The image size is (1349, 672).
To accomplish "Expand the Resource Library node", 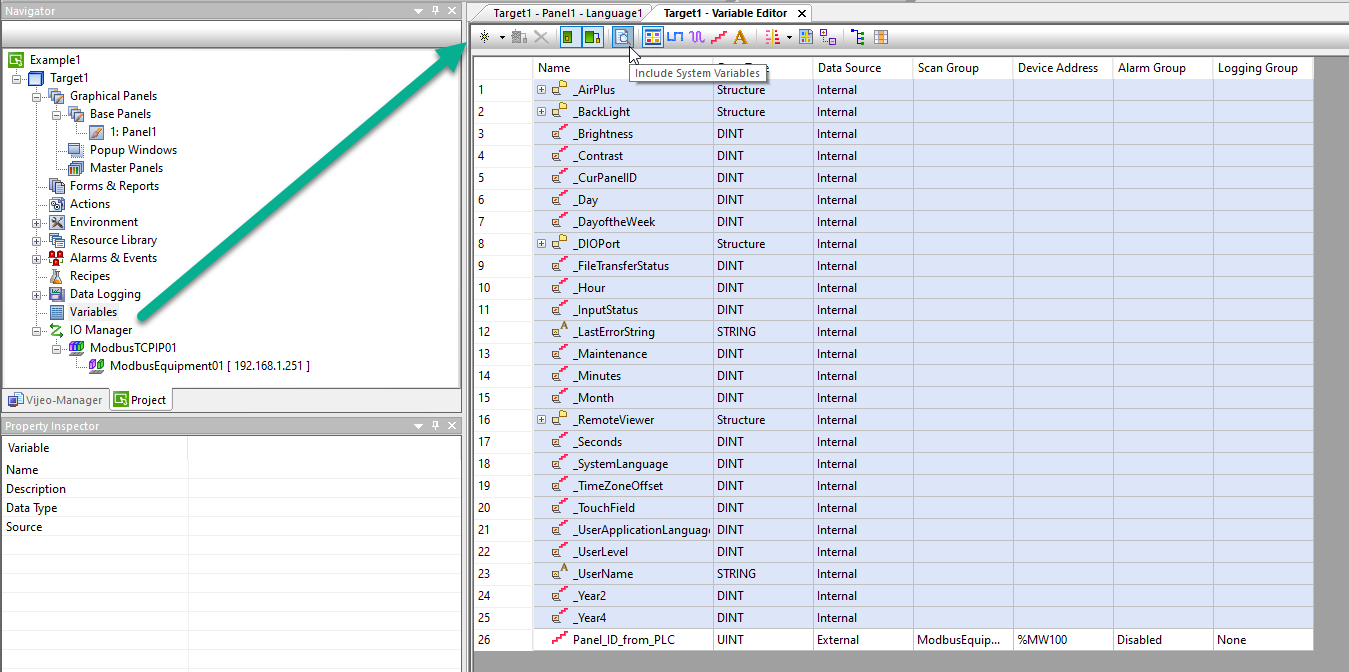I will pyautogui.click(x=37, y=240).
